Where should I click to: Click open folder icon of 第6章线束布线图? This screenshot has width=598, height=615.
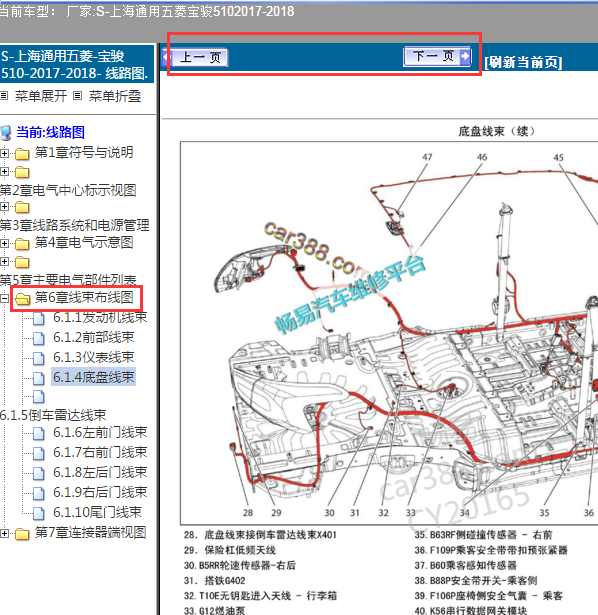click(22, 299)
